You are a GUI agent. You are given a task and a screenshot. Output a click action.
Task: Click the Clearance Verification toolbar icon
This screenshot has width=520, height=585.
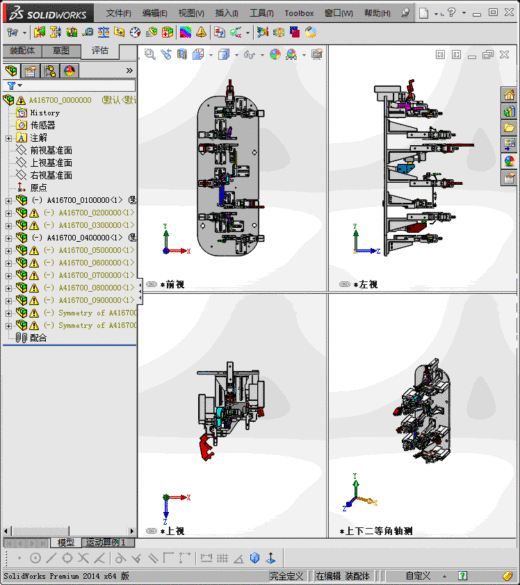pos(55,32)
